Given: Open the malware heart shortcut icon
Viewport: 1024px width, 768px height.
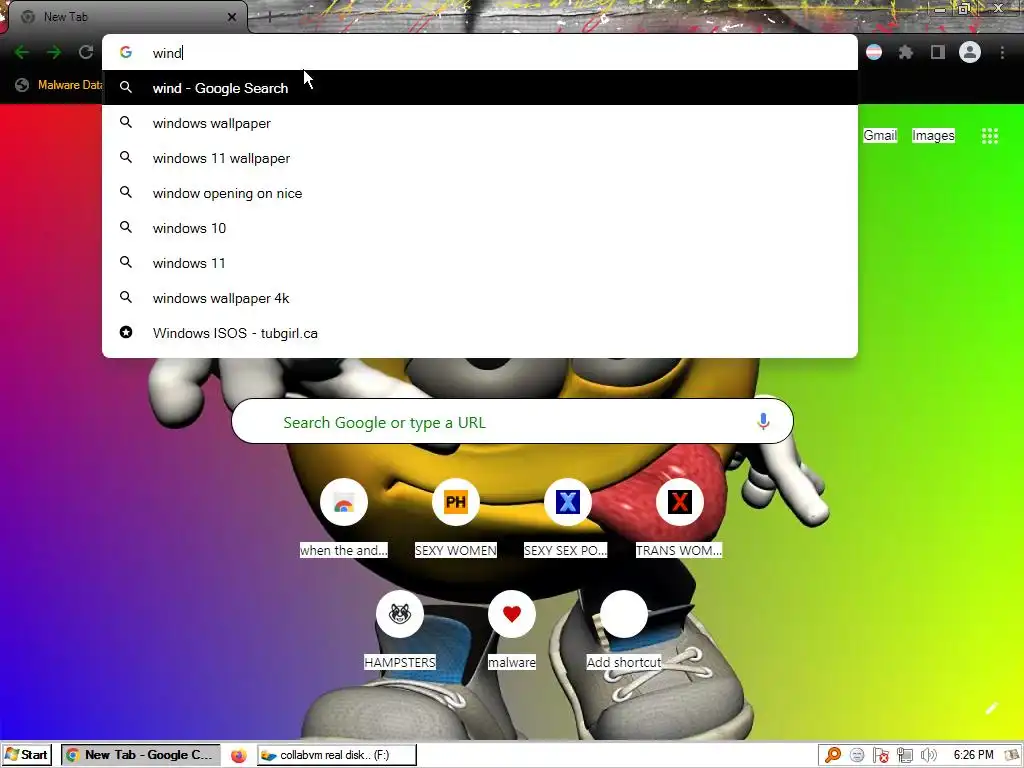Looking at the screenshot, I should pyautogui.click(x=512, y=614).
